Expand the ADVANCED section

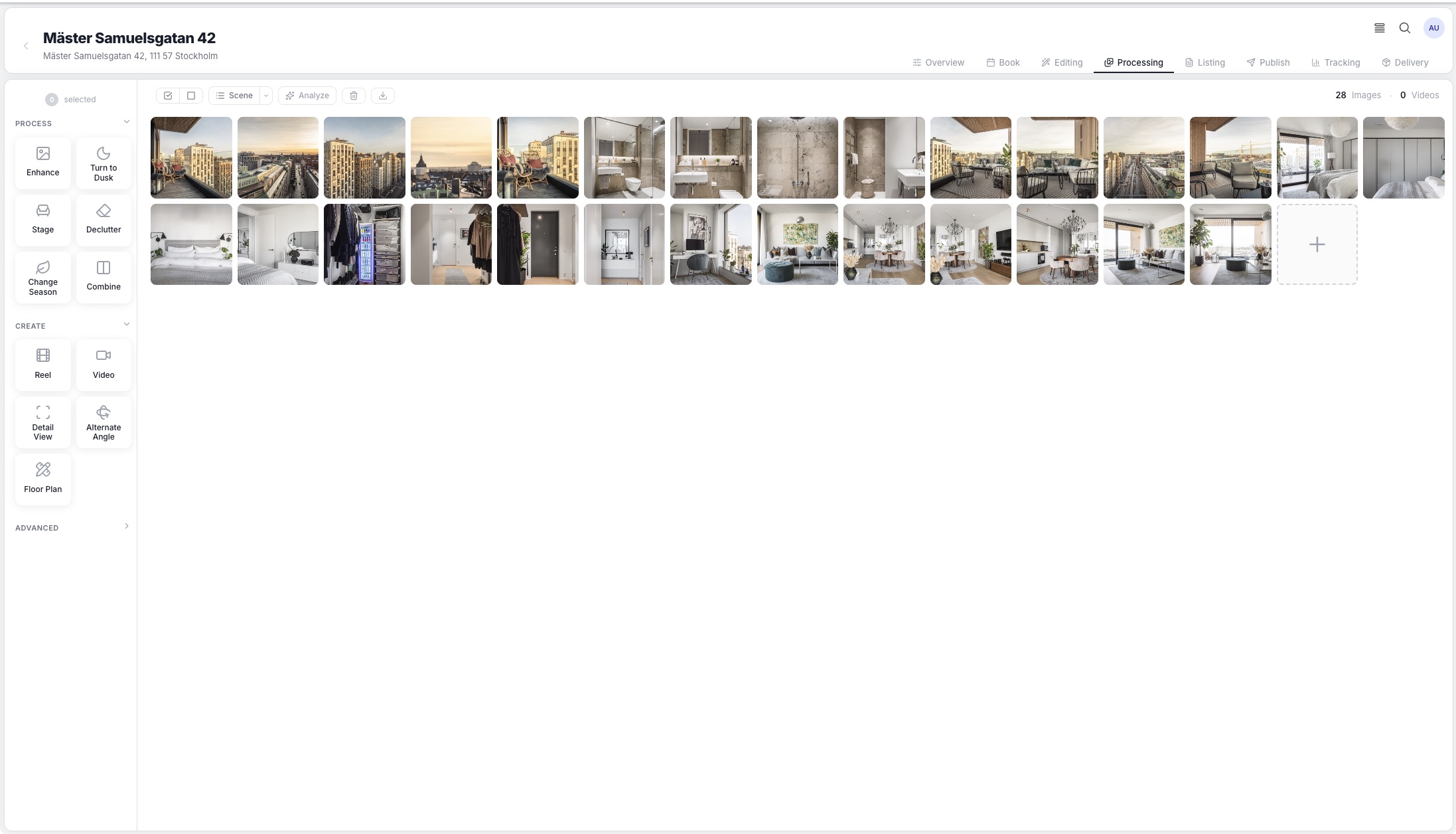pyautogui.click(x=127, y=527)
